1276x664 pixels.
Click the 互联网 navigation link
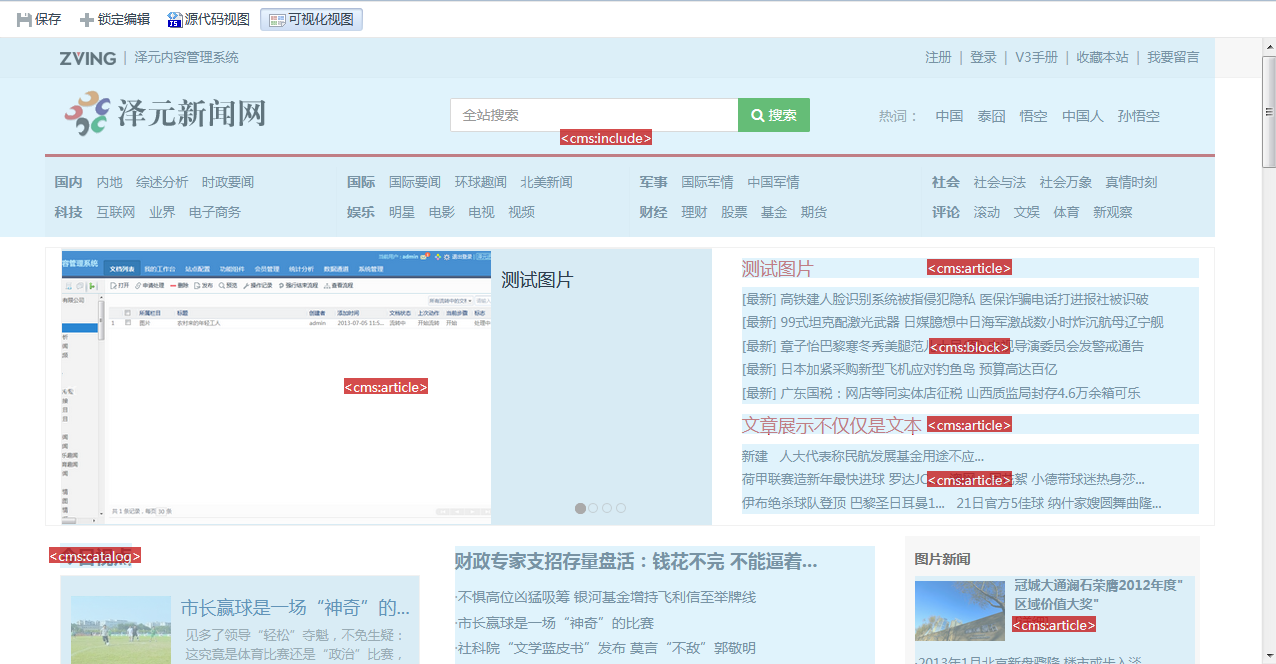pyautogui.click(x=115, y=212)
